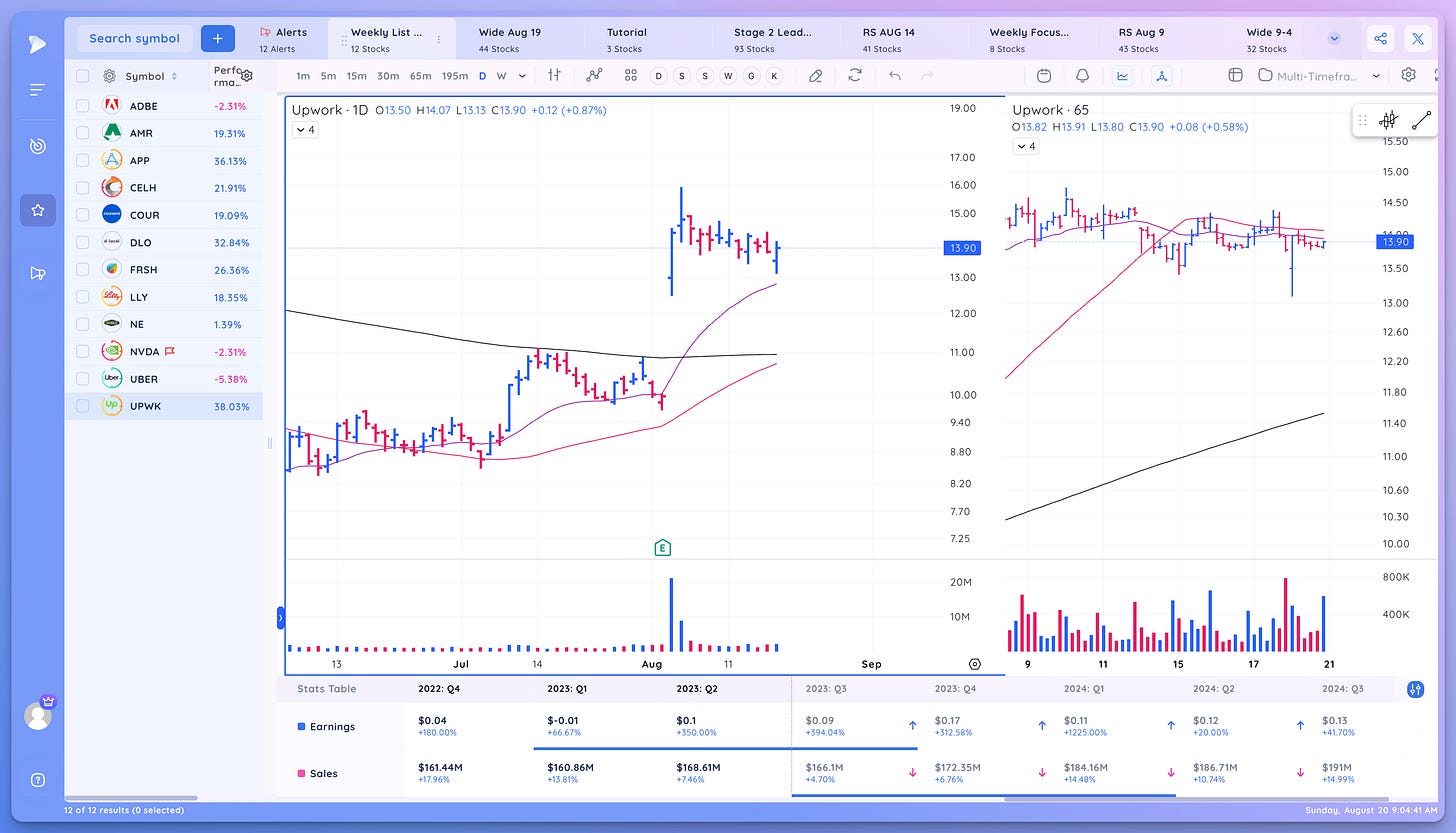Open the help question mark icon
Image resolution: width=1456 pixels, height=833 pixels.
[37, 780]
